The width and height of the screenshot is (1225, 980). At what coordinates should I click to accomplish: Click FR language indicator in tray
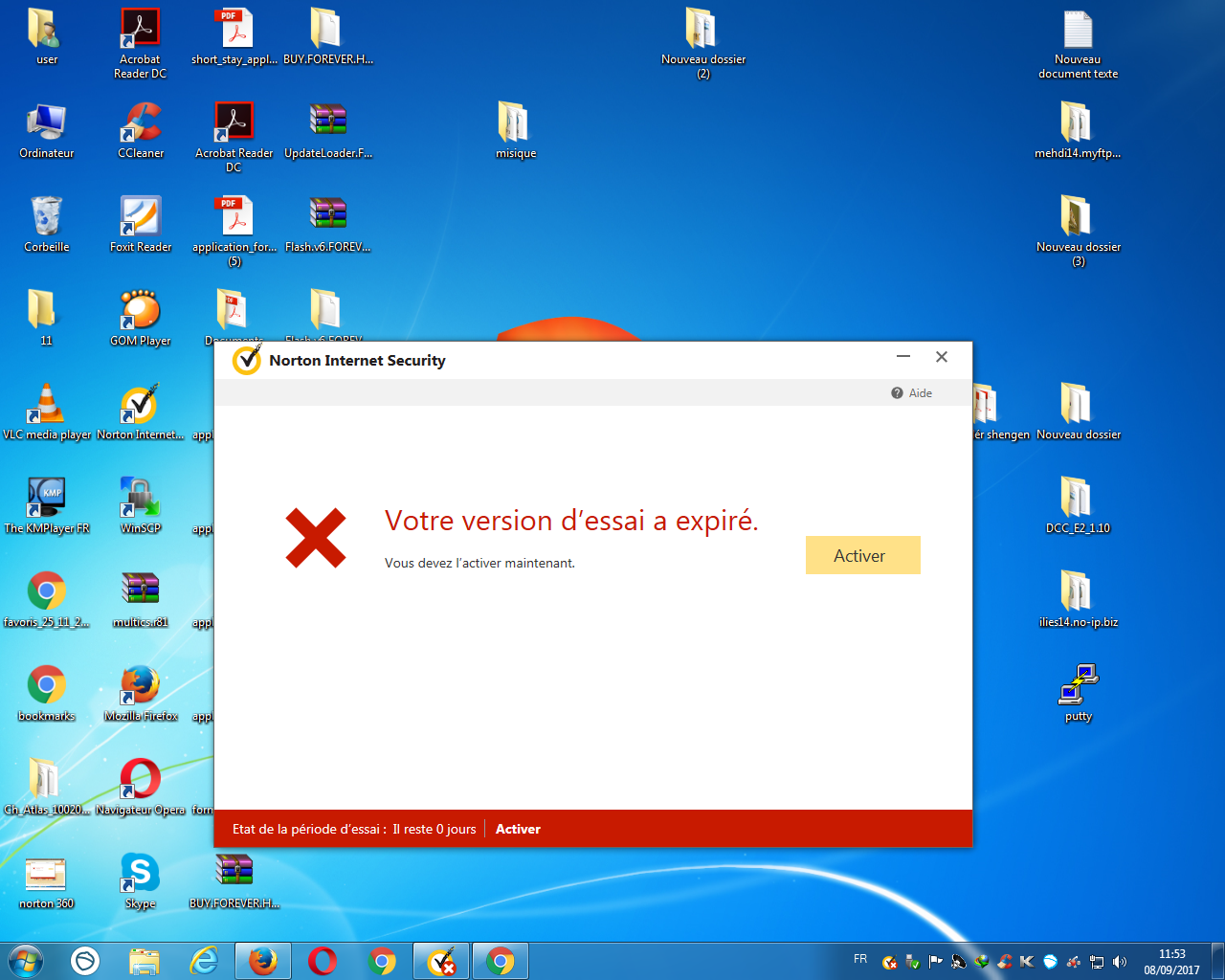[x=860, y=959]
